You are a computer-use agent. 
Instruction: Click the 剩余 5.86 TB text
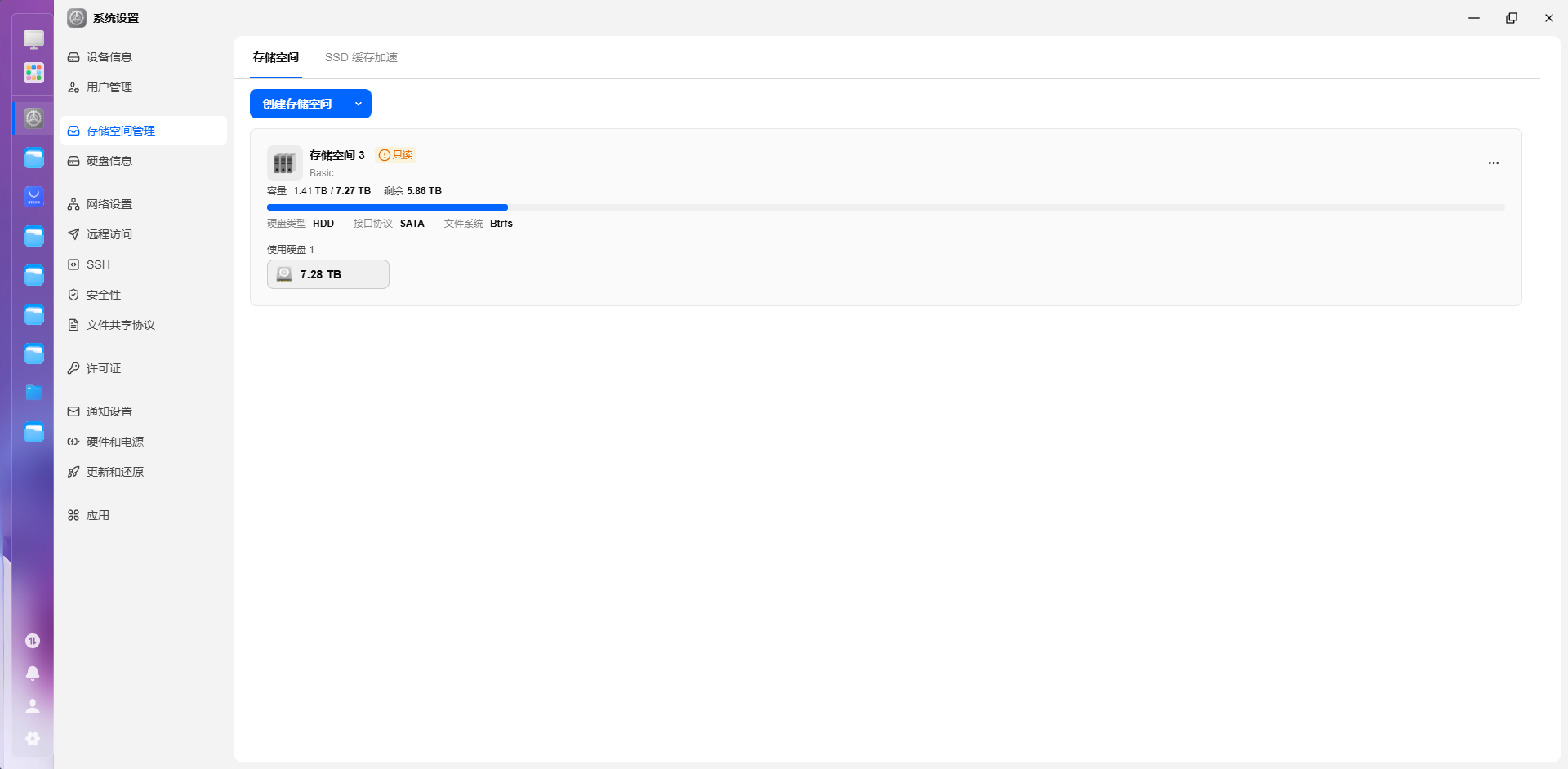click(x=412, y=191)
